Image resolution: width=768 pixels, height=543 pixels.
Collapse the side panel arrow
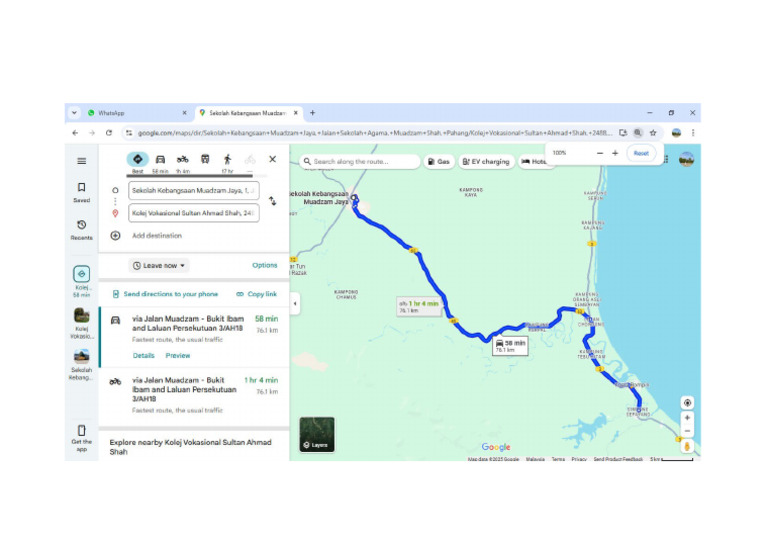pos(295,304)
